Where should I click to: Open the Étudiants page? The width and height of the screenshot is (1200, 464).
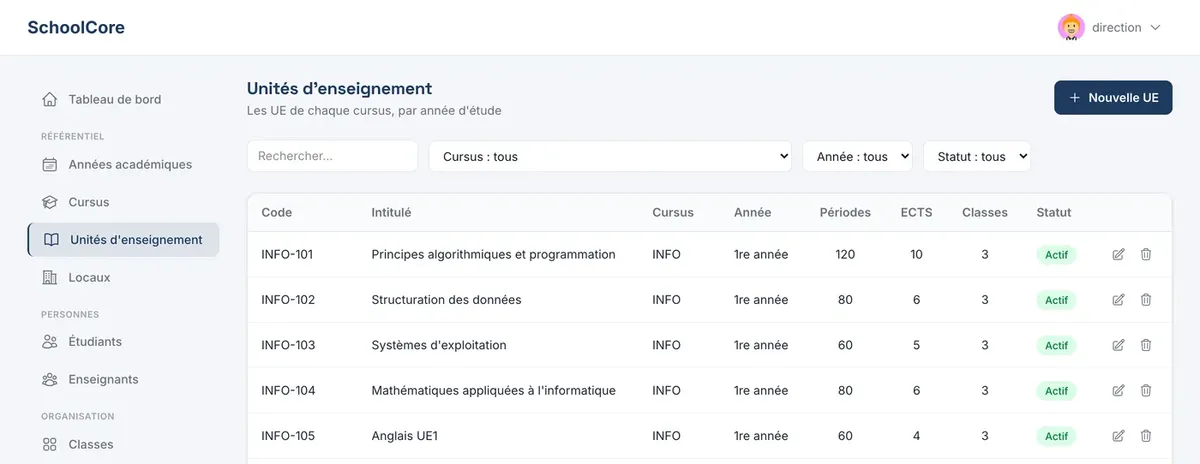[x=123, y=342]
